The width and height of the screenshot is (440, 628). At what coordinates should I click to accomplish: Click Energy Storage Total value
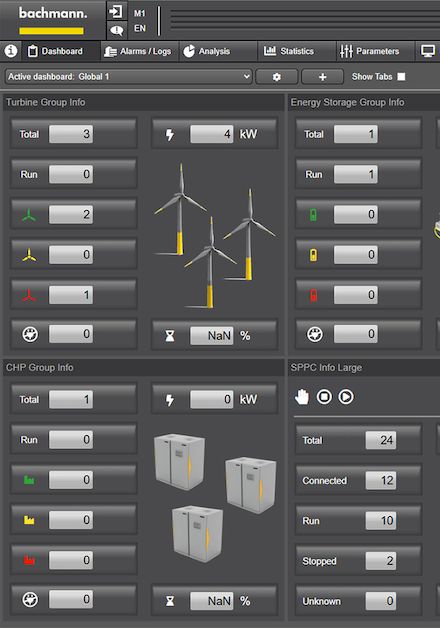(x=356, y=134)
